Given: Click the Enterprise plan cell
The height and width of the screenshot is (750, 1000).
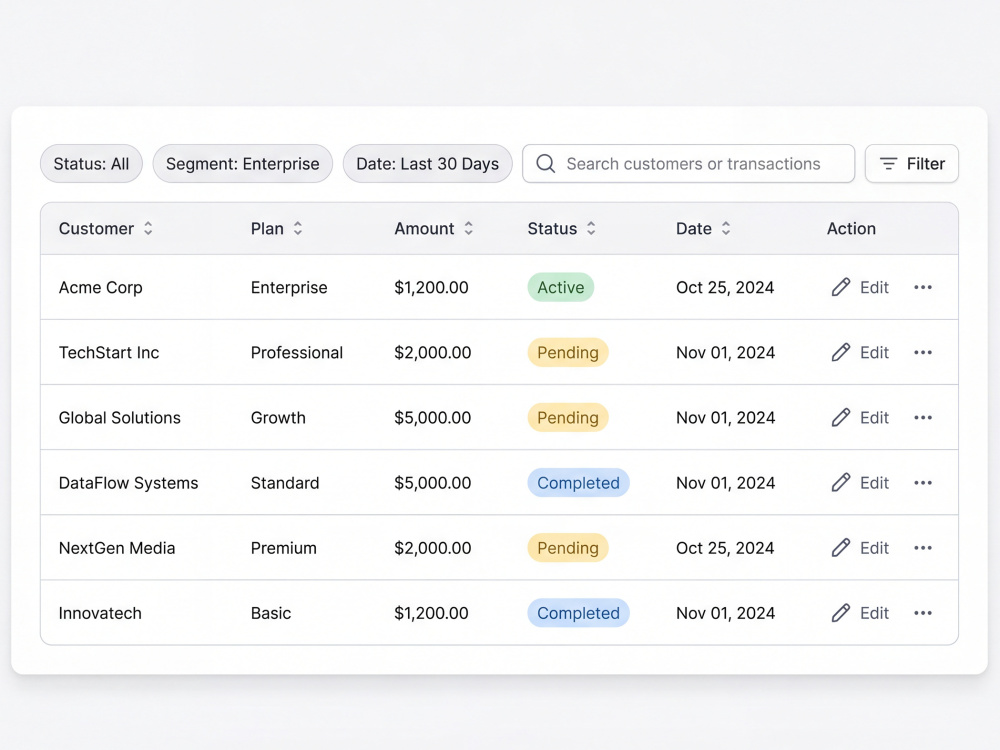Looking at the screenshot, I should pyautogui.click(x=289, y=288).
